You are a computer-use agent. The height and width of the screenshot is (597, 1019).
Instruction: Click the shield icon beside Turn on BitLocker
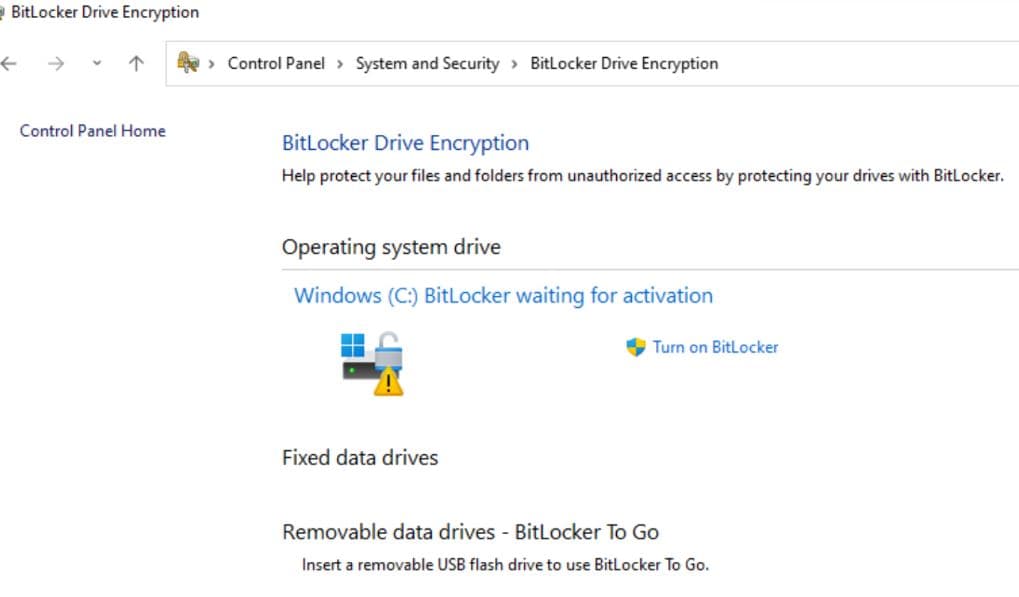click(x=636, y=347)
